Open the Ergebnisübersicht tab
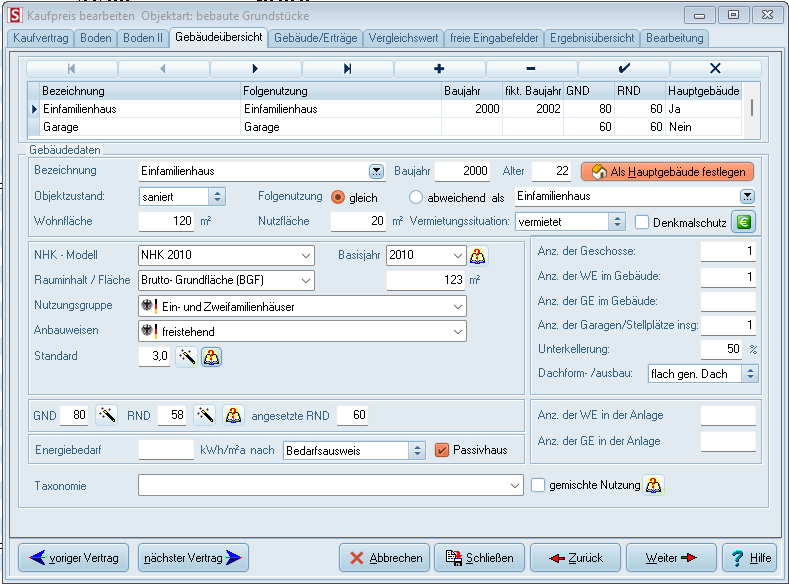Image resolution: width=789 pixels, height=584 pixels. pos(592,38)
